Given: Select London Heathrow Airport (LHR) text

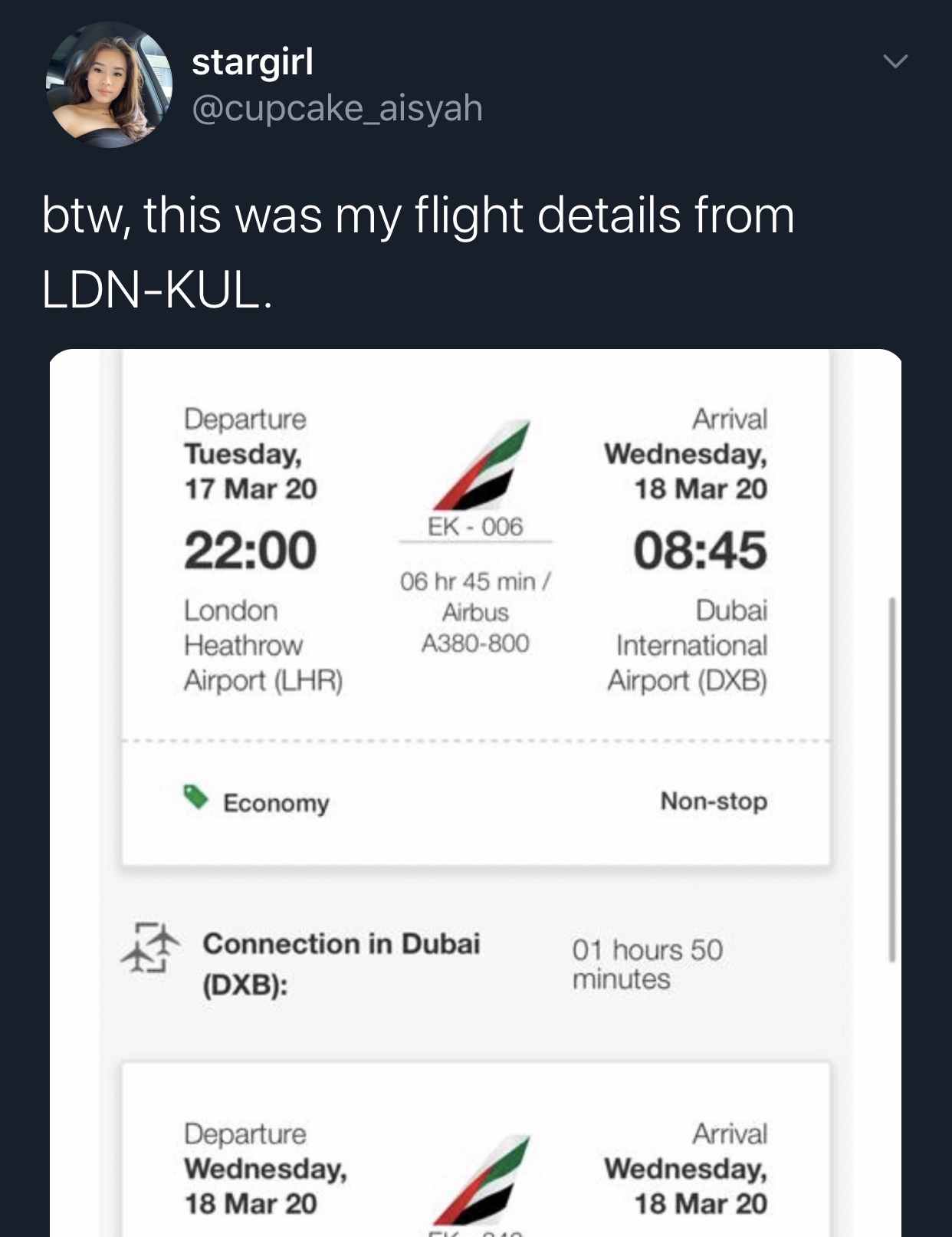Looking at the screenshot, I should [262, 645].
